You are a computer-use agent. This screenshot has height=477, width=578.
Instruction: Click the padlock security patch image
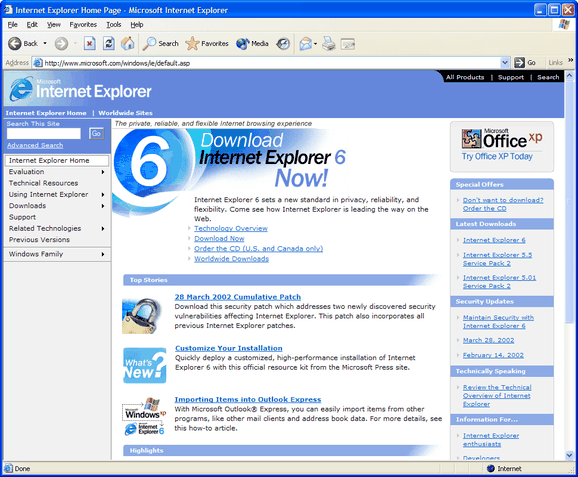point(143,316)
